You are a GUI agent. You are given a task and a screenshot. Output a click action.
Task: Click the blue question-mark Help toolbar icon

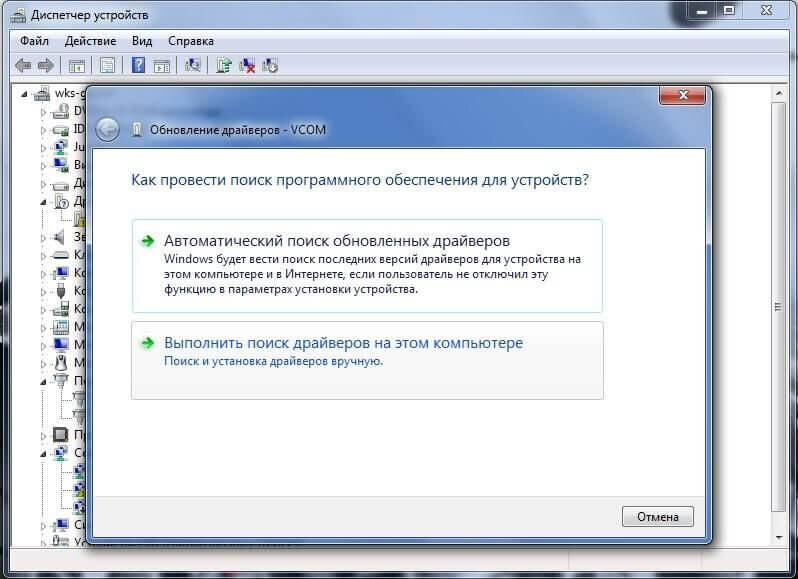pyautogui.click(x=138, y=65)
